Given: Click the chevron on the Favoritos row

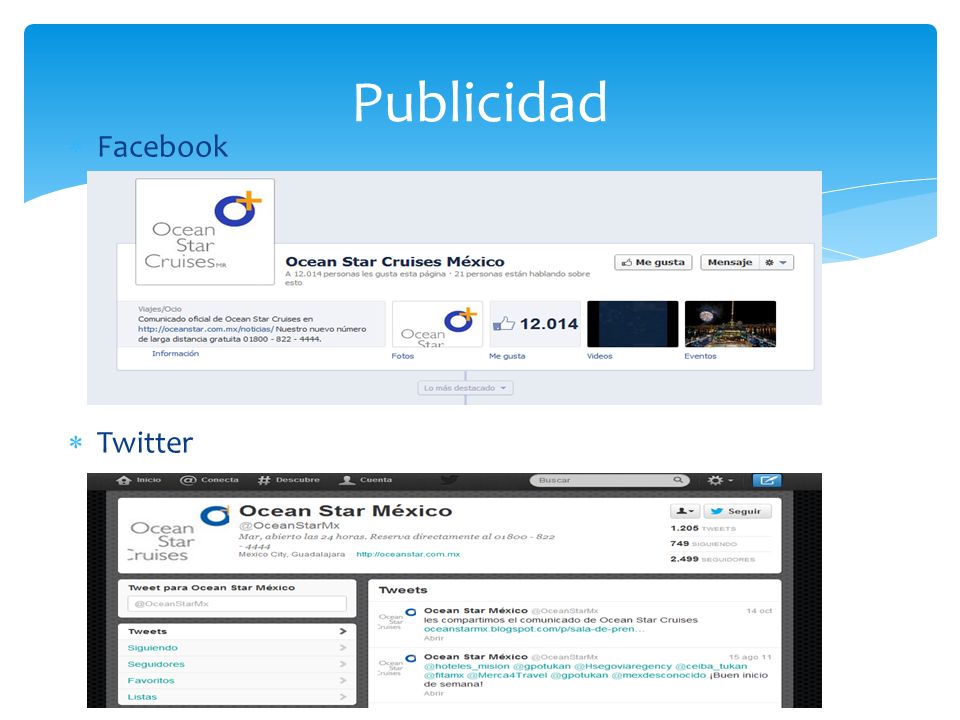Looking at the screenshot, I should pyautogui.click(x=343, y=680).
